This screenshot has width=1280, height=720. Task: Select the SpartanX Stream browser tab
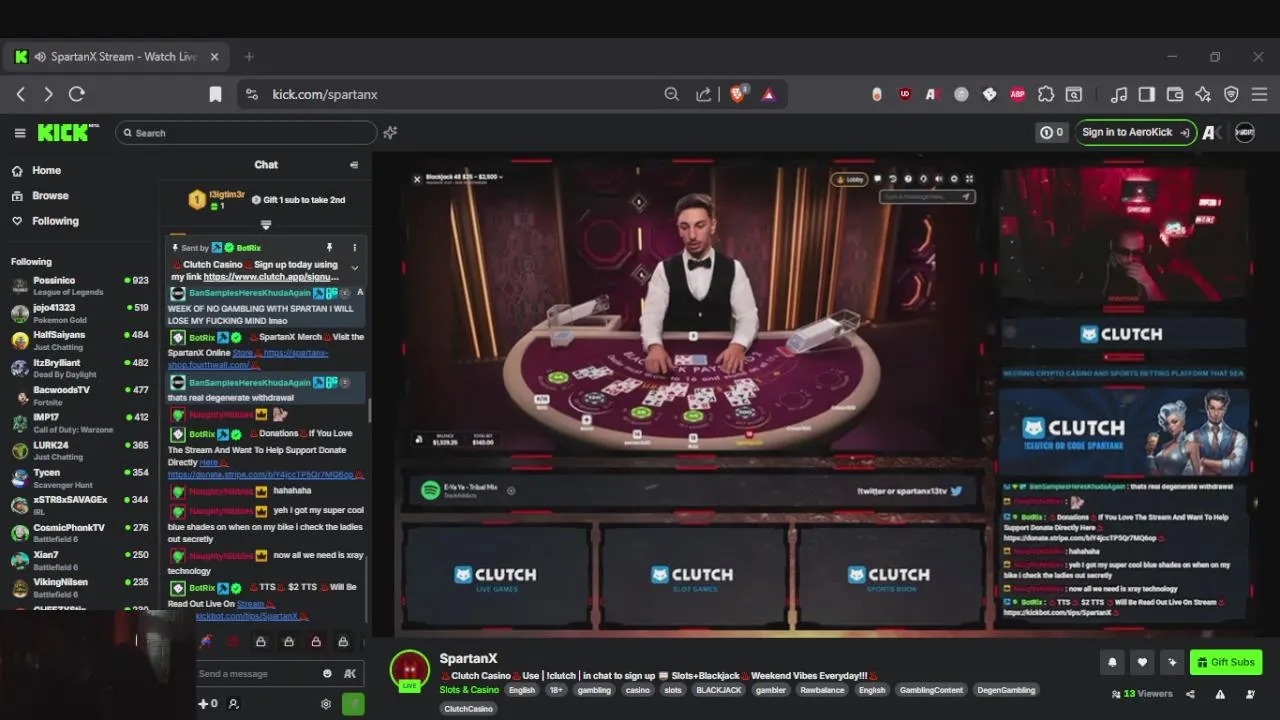[x=117, y=57]
